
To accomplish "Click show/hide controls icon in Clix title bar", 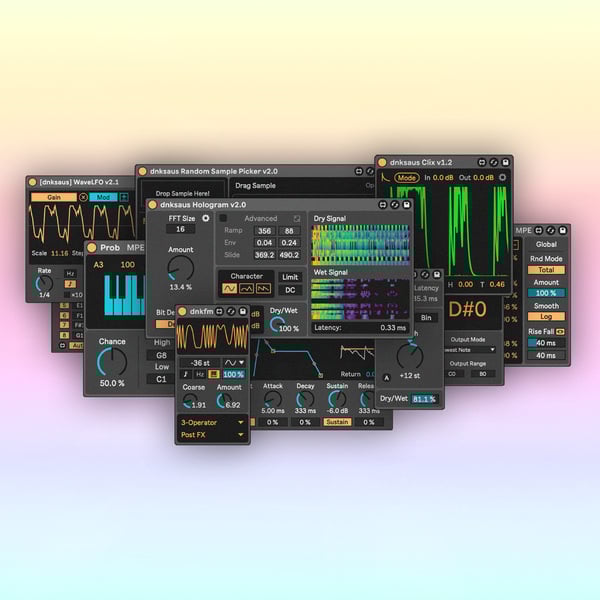I will coord(482,162).
